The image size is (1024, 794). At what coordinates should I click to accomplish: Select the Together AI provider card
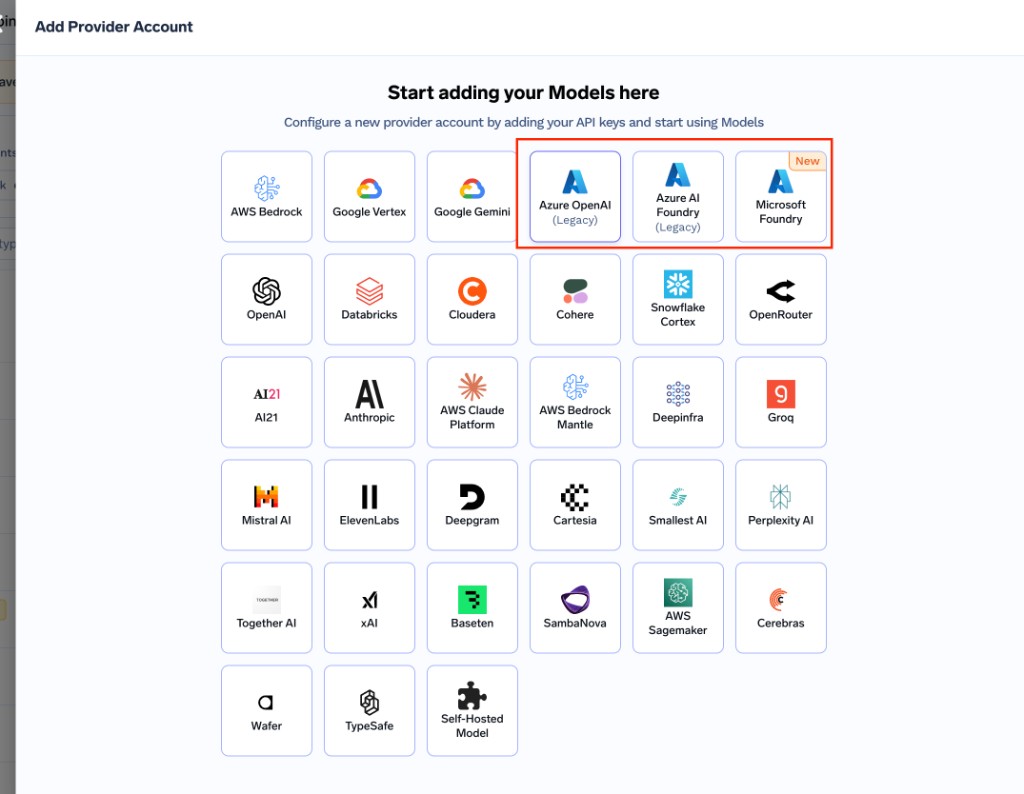coord(266,608)
